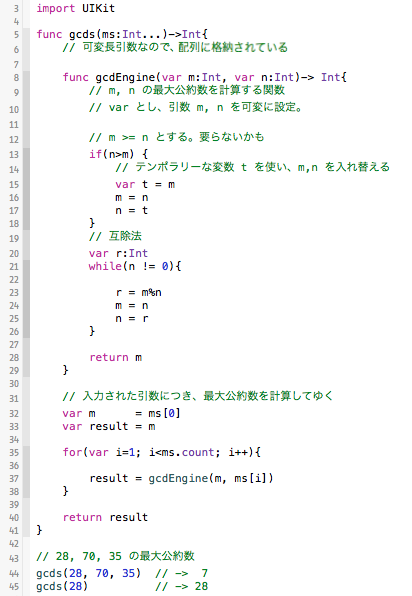The height and width of the screenshot is (596, 412).
Task: Click the closing brace on line 29
Action: 65,370
